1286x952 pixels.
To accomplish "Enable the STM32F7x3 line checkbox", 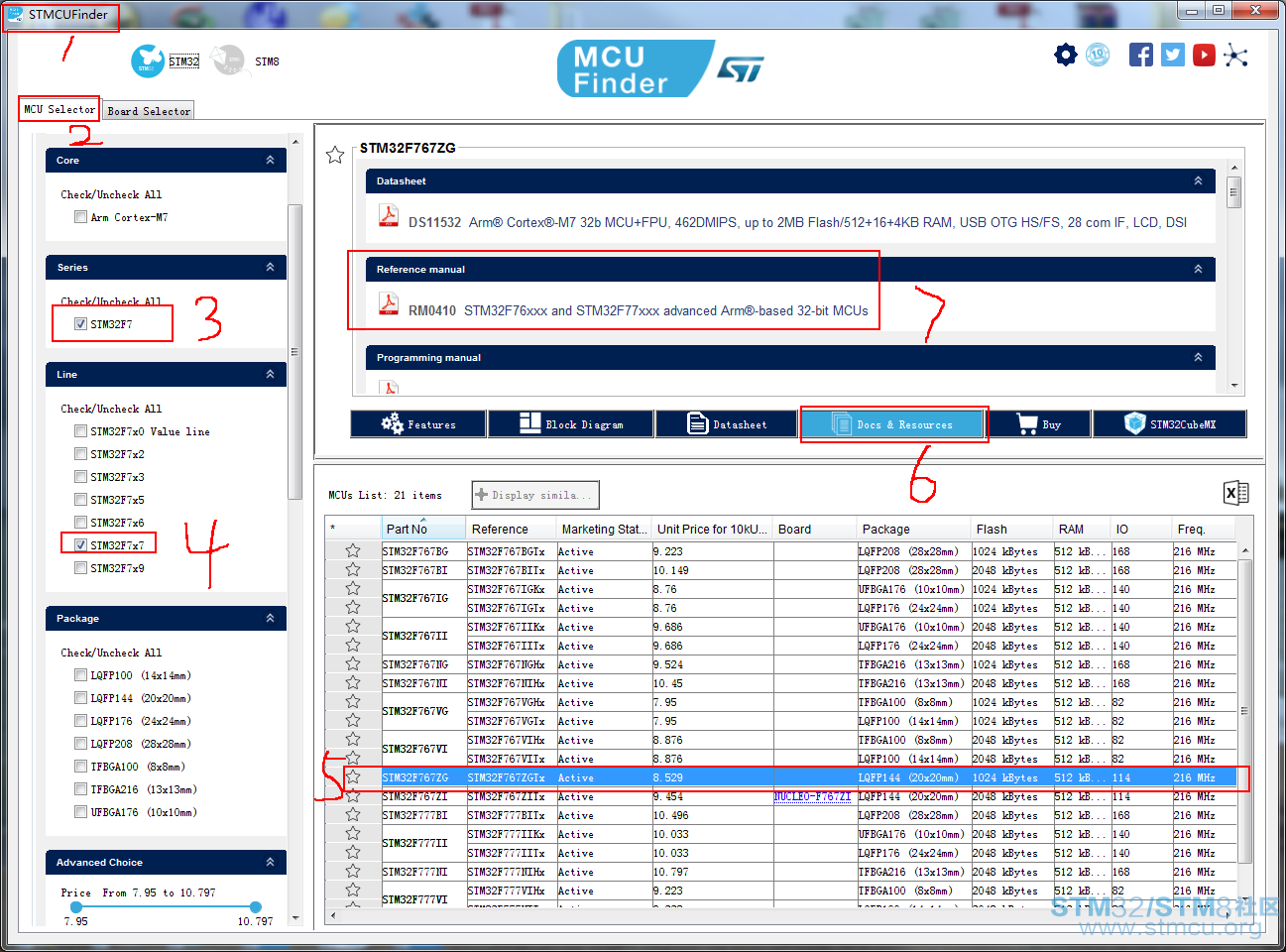I will (x=80, y=477).
